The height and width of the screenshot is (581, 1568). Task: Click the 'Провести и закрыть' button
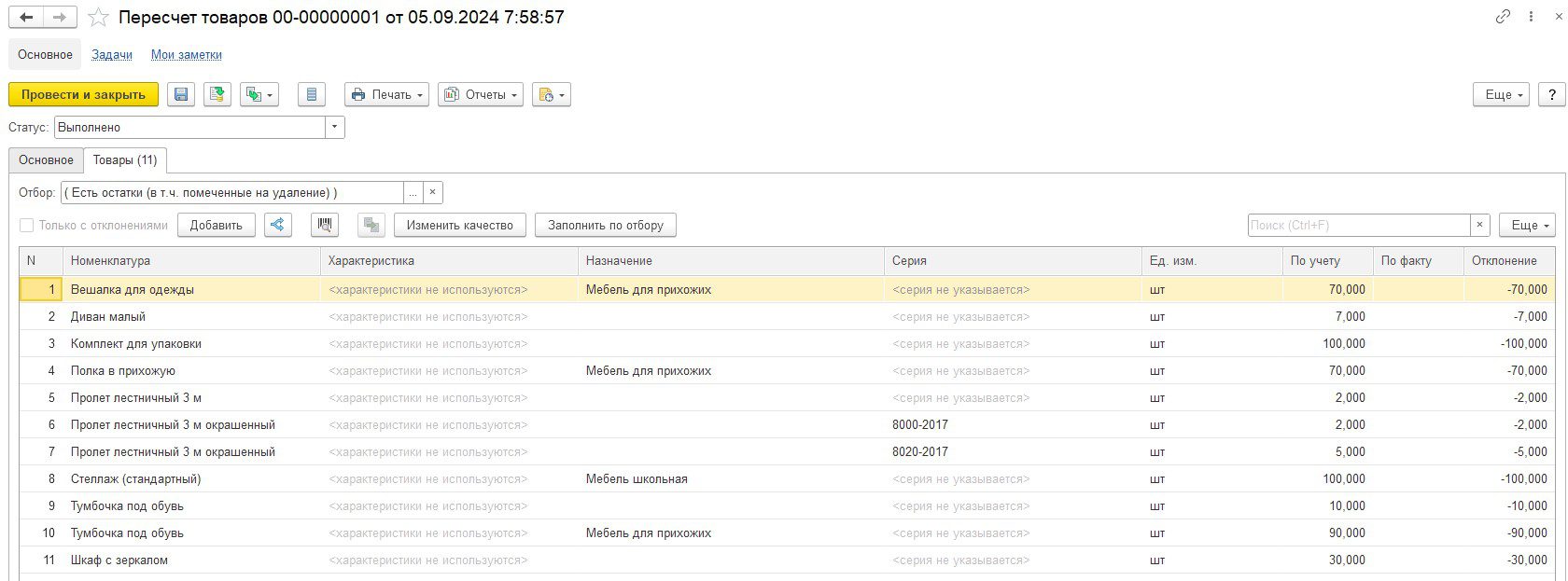83,94
